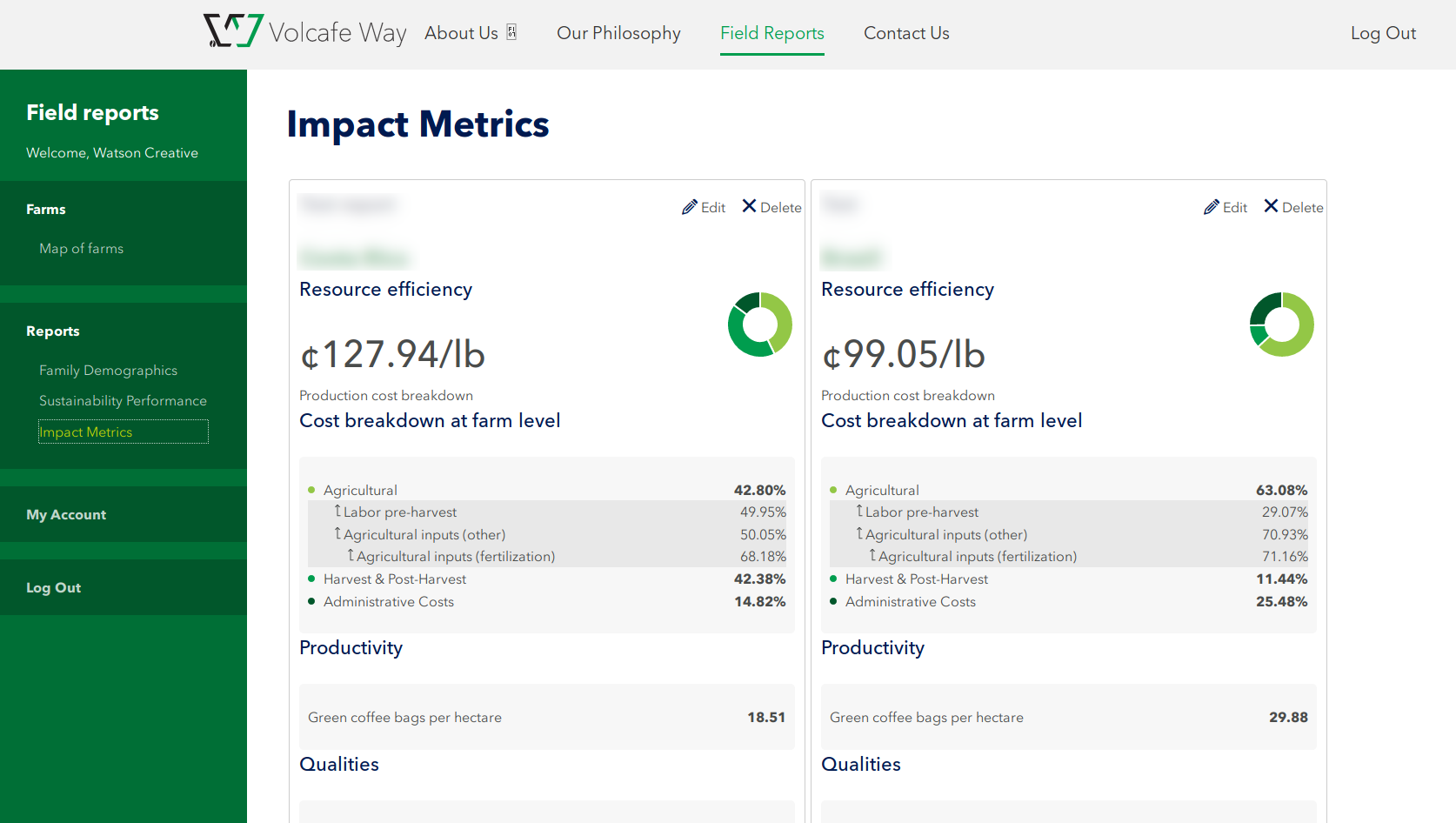Expand the About Us dropdown indicator
1456x823 pixels.
(511, 32)
